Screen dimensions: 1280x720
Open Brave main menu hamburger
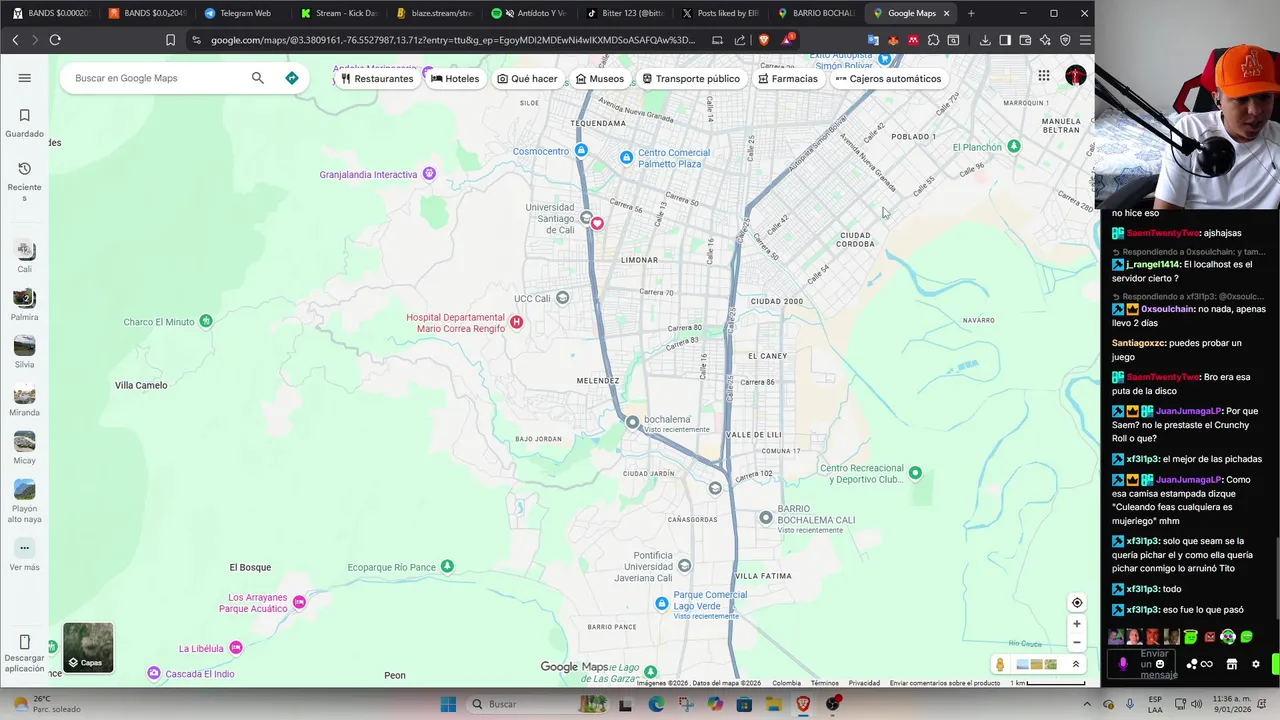[x=1085, y=40]
